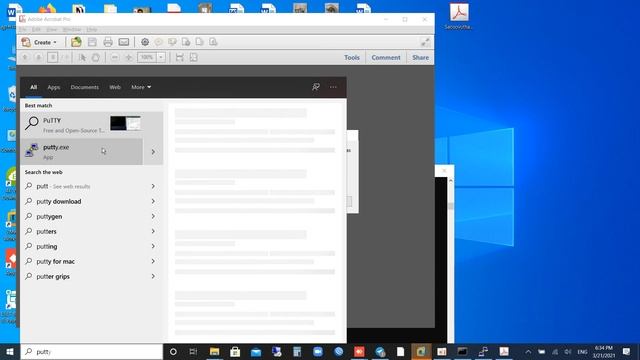Open Acrobat 100% zoom level dropdown
Viewport: 640px width, 360px height.
(x=161, y=58)
